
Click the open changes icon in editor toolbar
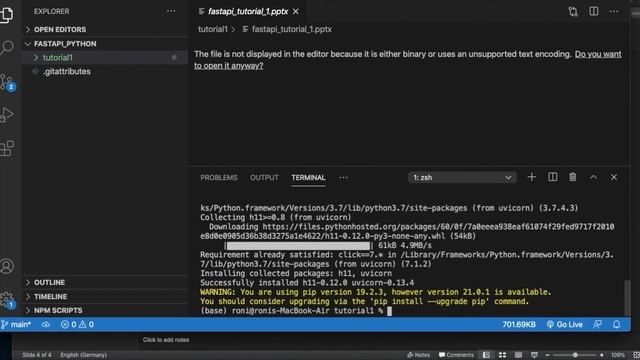(573, 11)
